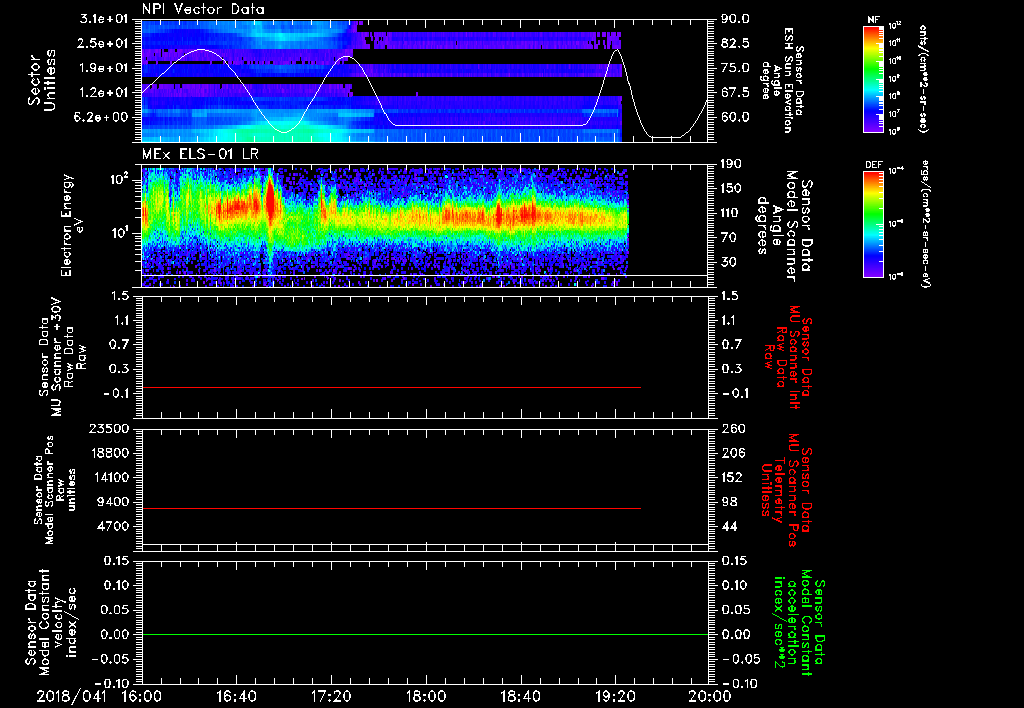Click the 'ESH Sun Elevation Angle' axis title

coord(782,80)
